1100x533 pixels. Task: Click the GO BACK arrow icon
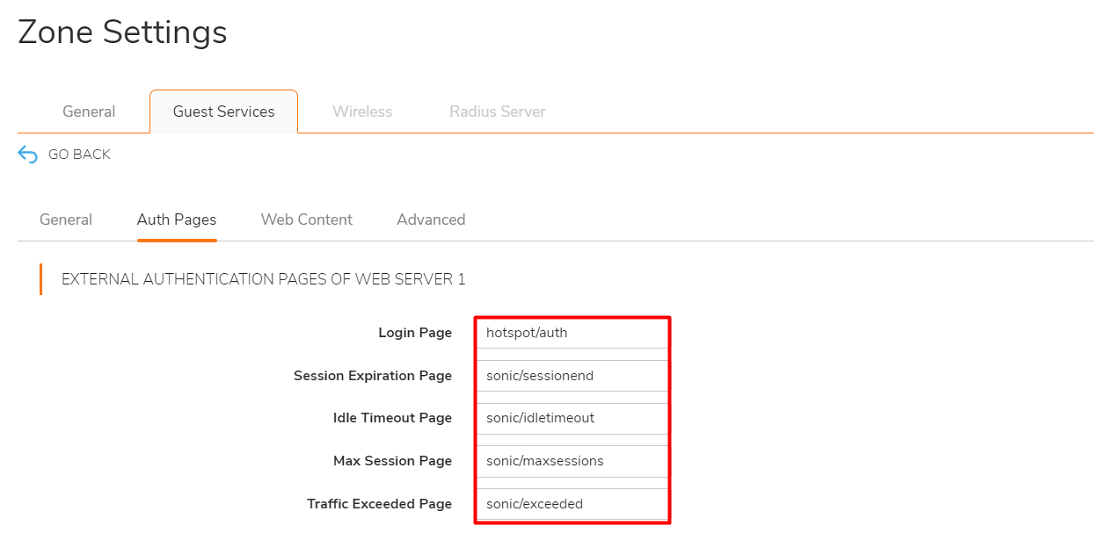tap(28, 155)
